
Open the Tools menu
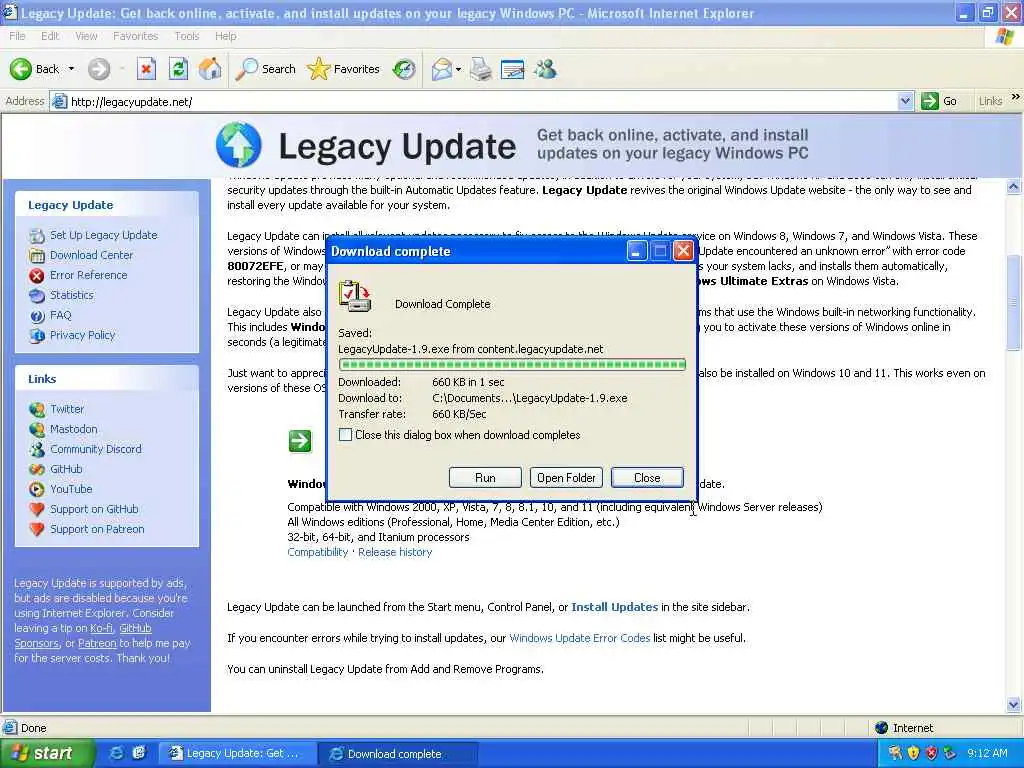[187, 36]
